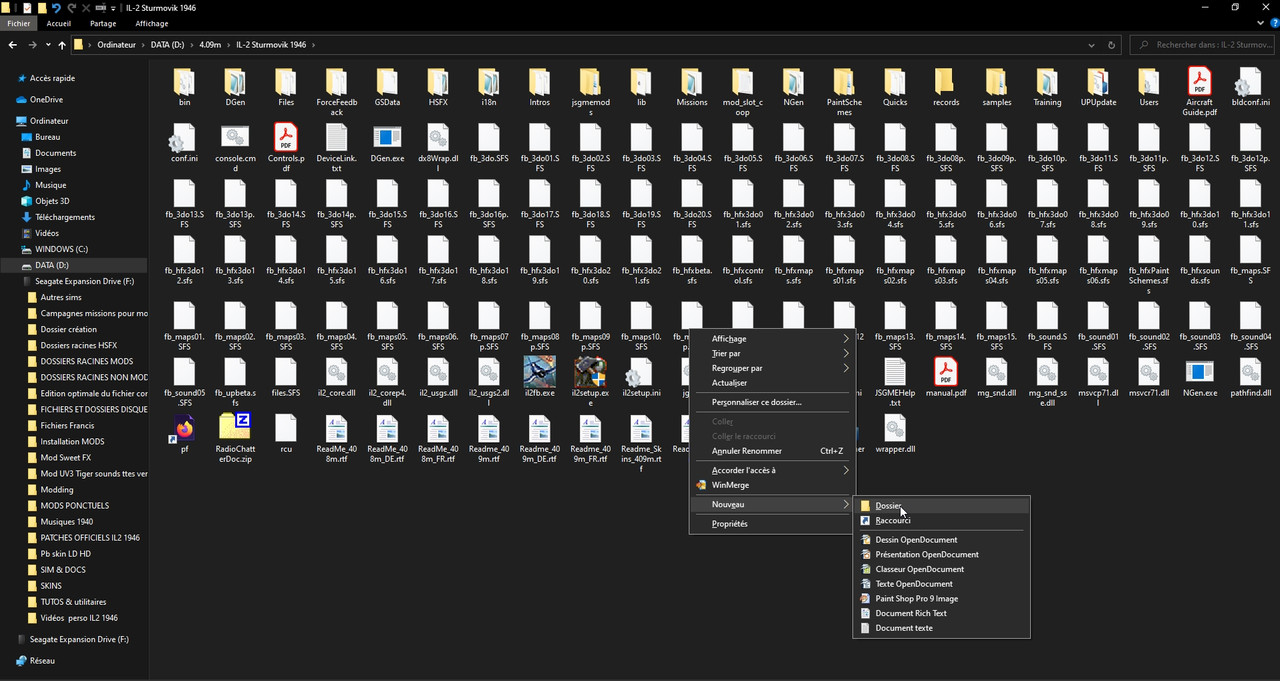Go up one folder level
This screenshot has width=1280, height=681.
tap(62, 45)
